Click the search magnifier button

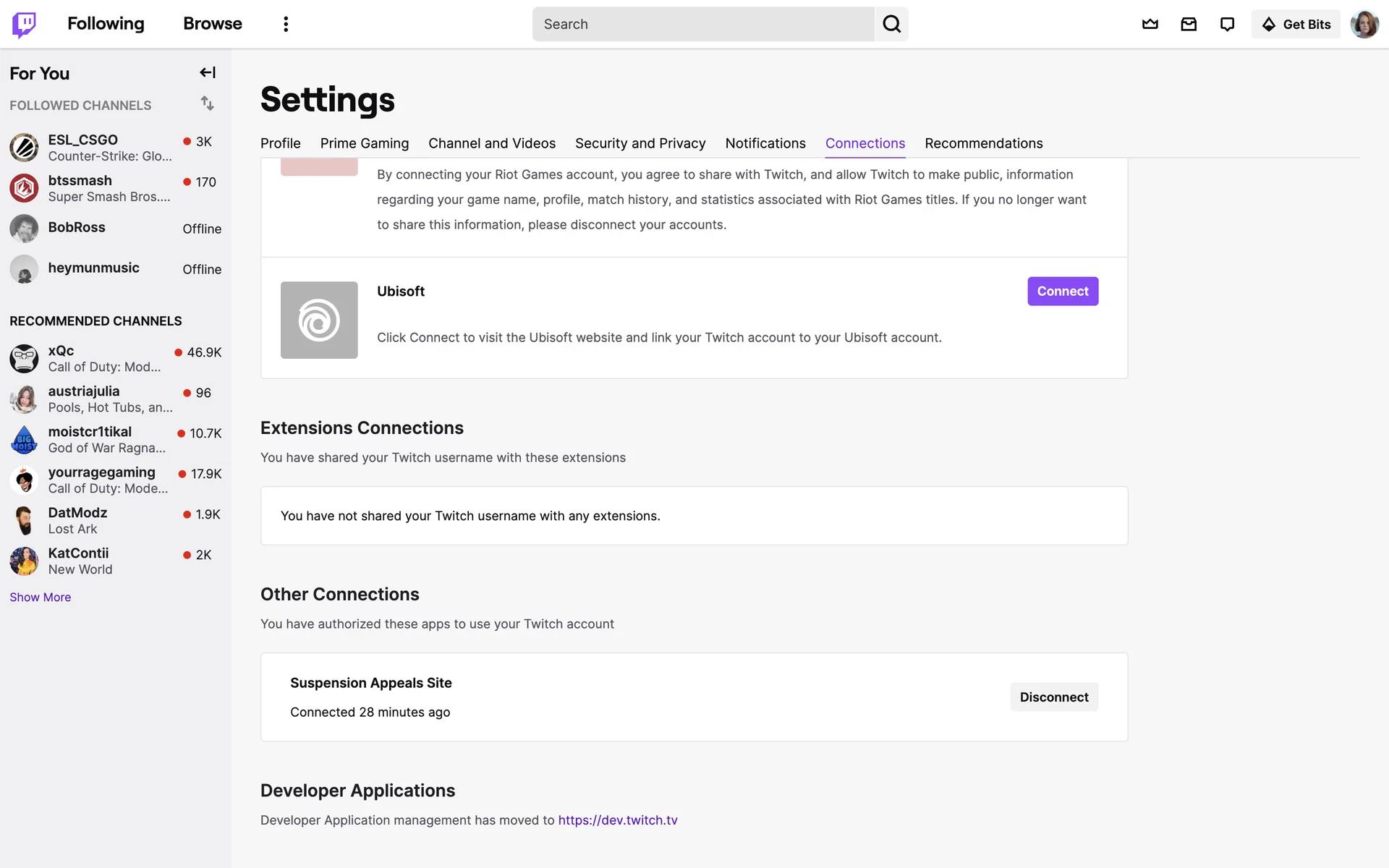click(891, 25)
